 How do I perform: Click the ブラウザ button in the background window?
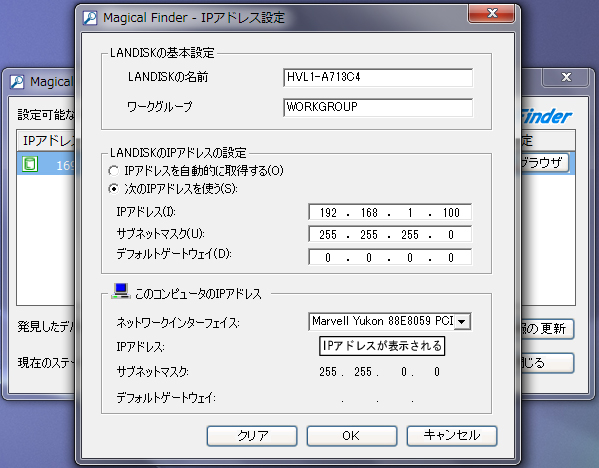coord(544,163)
